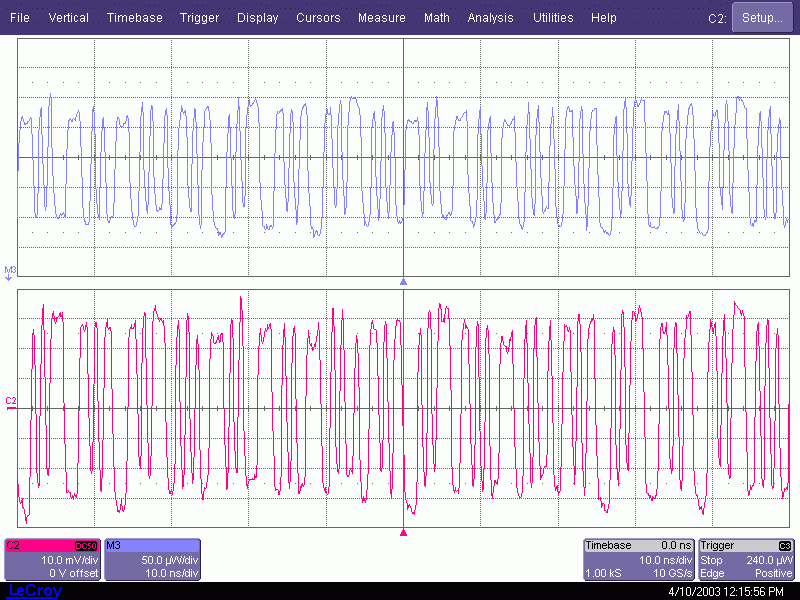Open the Cursors menu
Image resolution: width=800 pixels, height=600 pixels.
(x=318, y=18)
